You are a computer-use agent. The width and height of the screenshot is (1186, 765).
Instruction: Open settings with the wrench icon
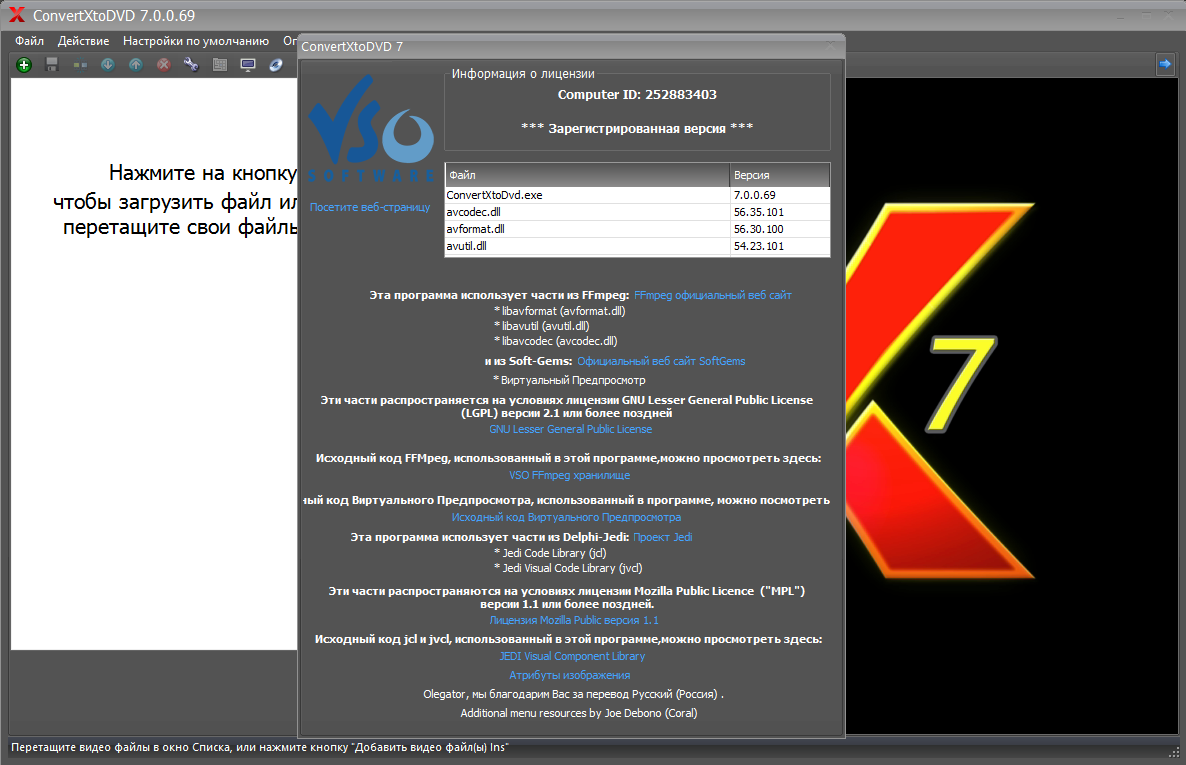(x=191, y=65)
